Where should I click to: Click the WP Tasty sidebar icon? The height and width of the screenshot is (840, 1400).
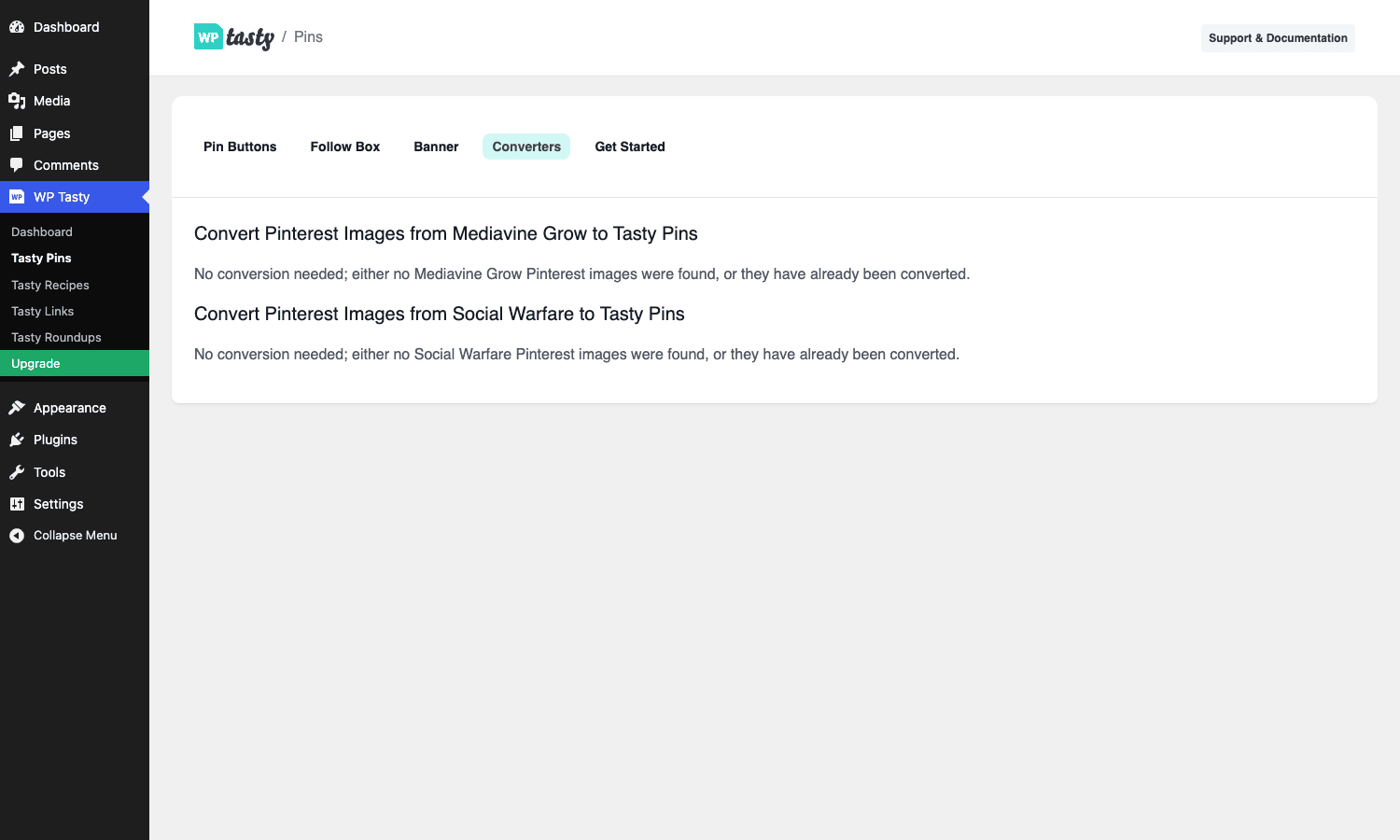17,197
